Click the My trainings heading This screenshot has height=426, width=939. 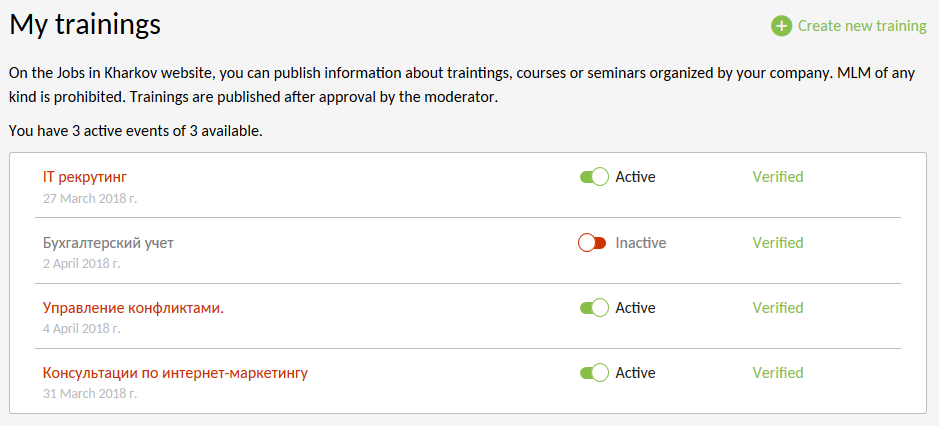tap(84, 25)
